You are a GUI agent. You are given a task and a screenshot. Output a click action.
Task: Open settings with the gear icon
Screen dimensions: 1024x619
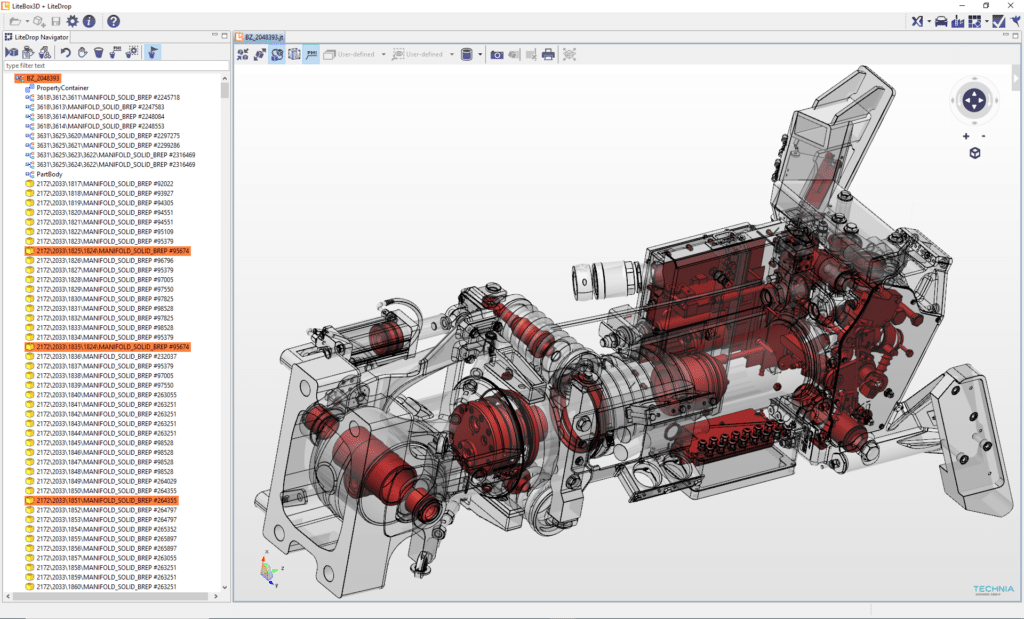coord(72,22)
